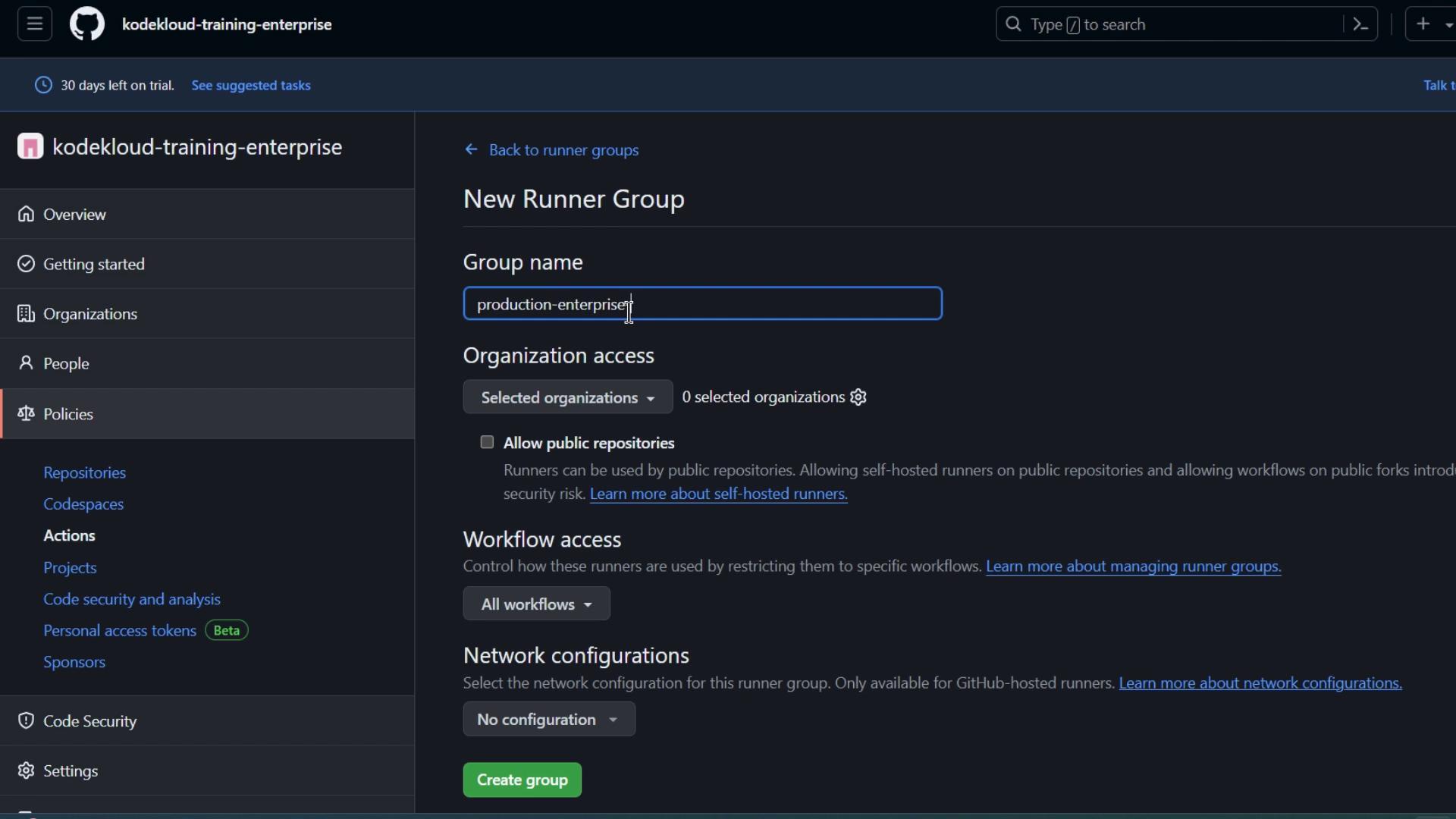Expand the No configuration dropdown
1456x819 pixels.
[548, 720]
